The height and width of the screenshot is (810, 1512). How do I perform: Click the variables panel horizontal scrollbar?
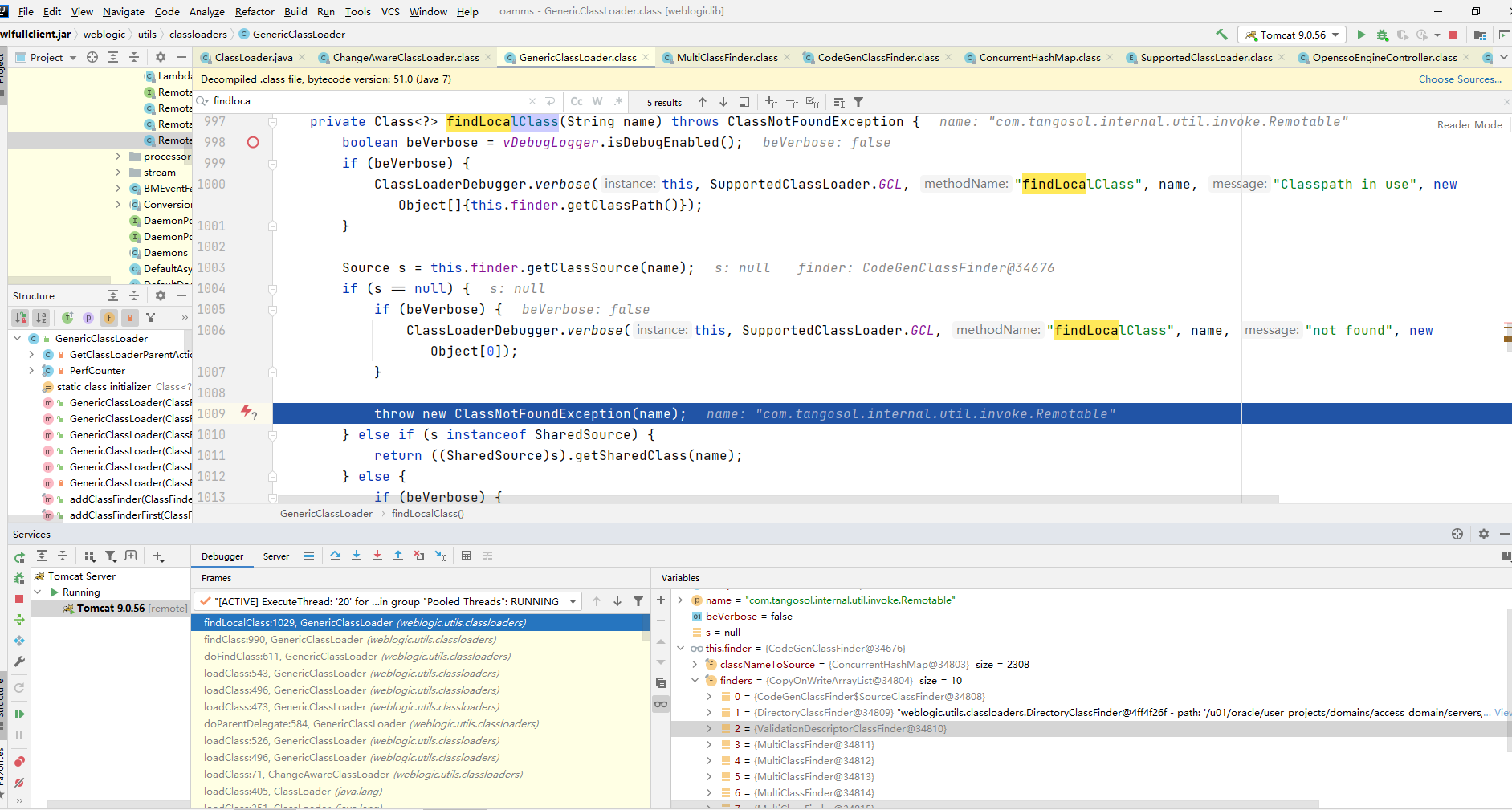[x=996, y=804]
